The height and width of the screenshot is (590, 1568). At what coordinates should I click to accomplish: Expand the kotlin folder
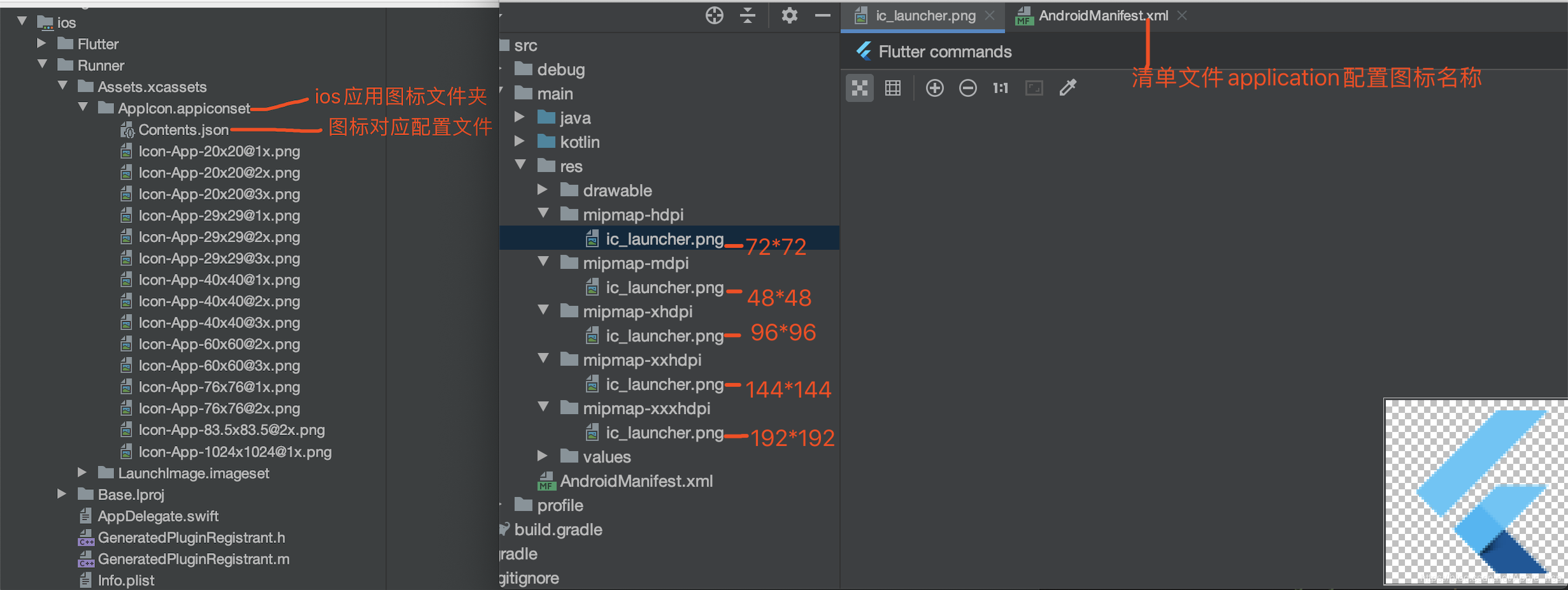(x=519, y=141)
